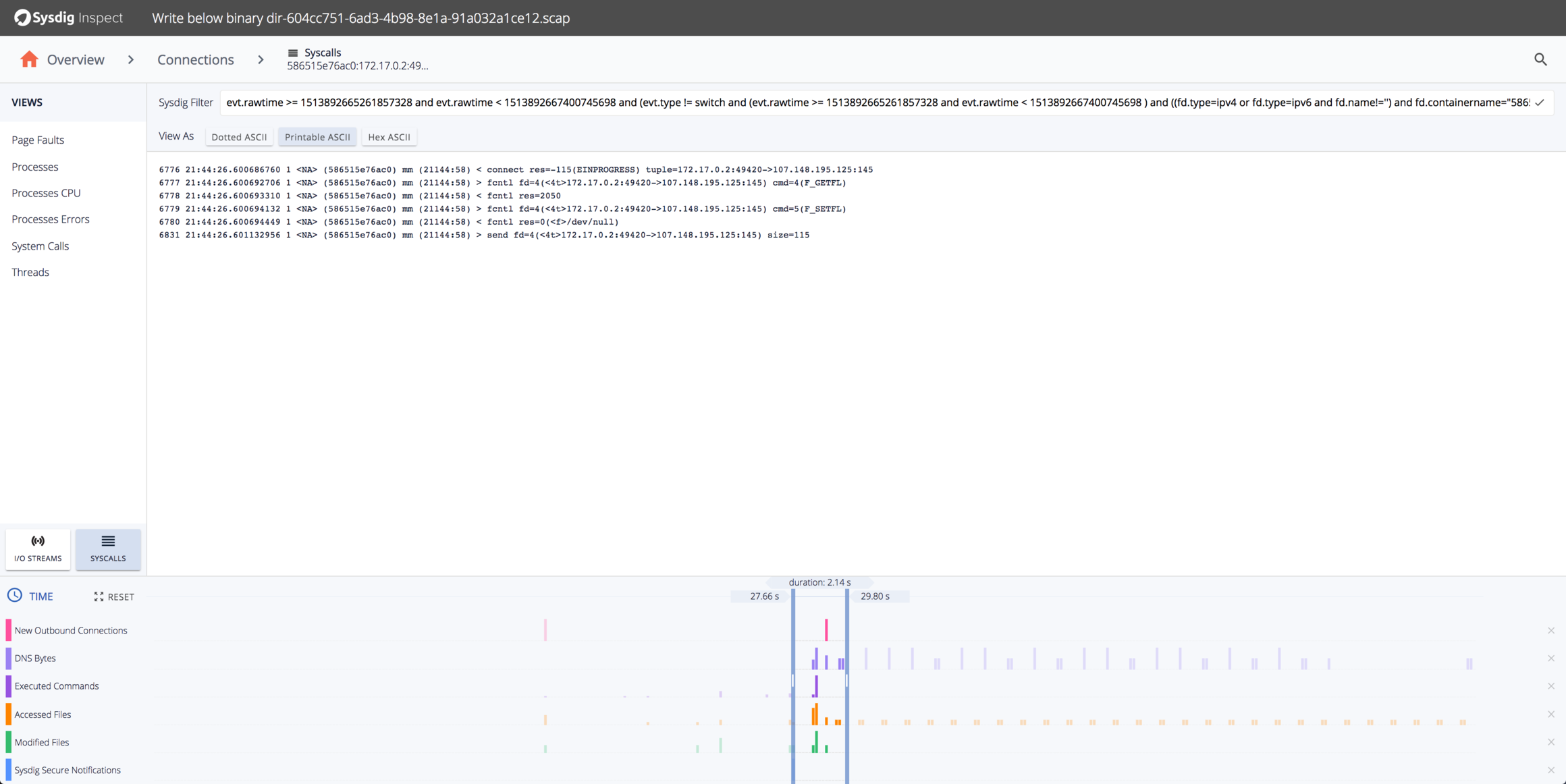Click the TIME label

pos(41,596)
